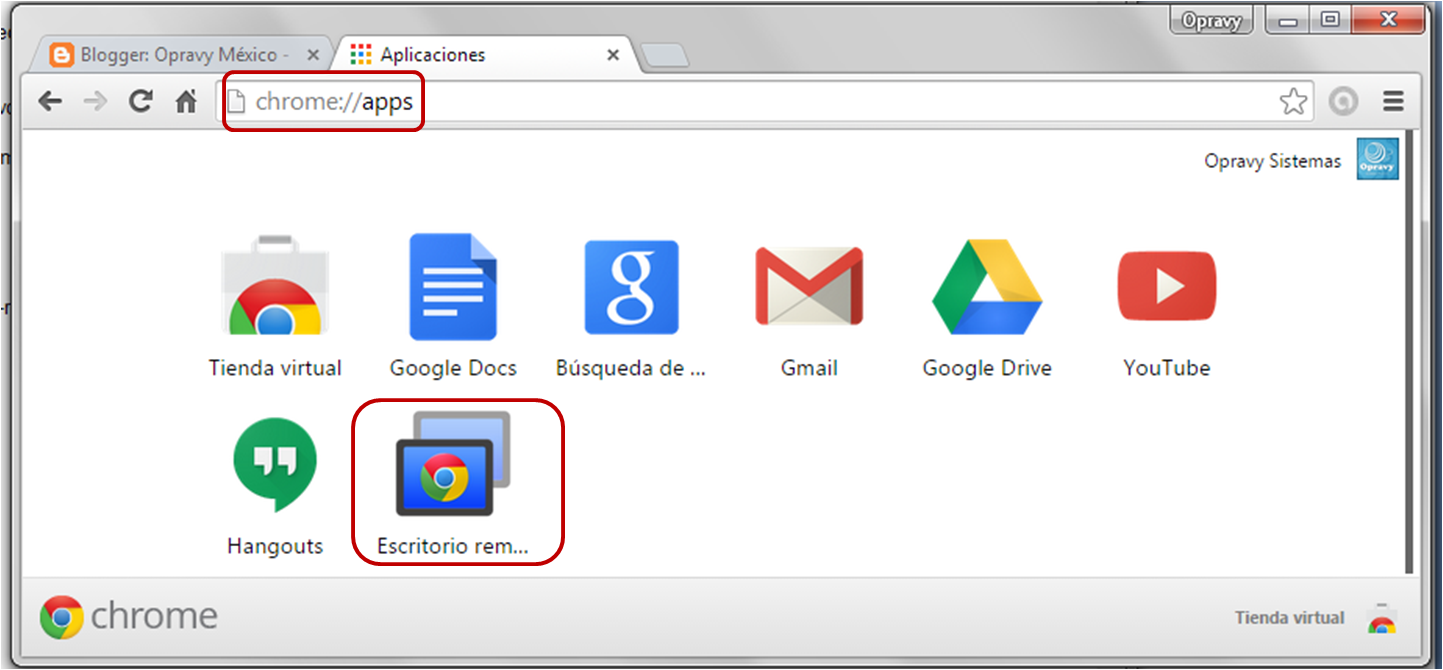Click the web store icon in footer
The height and width of the screenshot is (670, 1443).
tap(1382, 618)
